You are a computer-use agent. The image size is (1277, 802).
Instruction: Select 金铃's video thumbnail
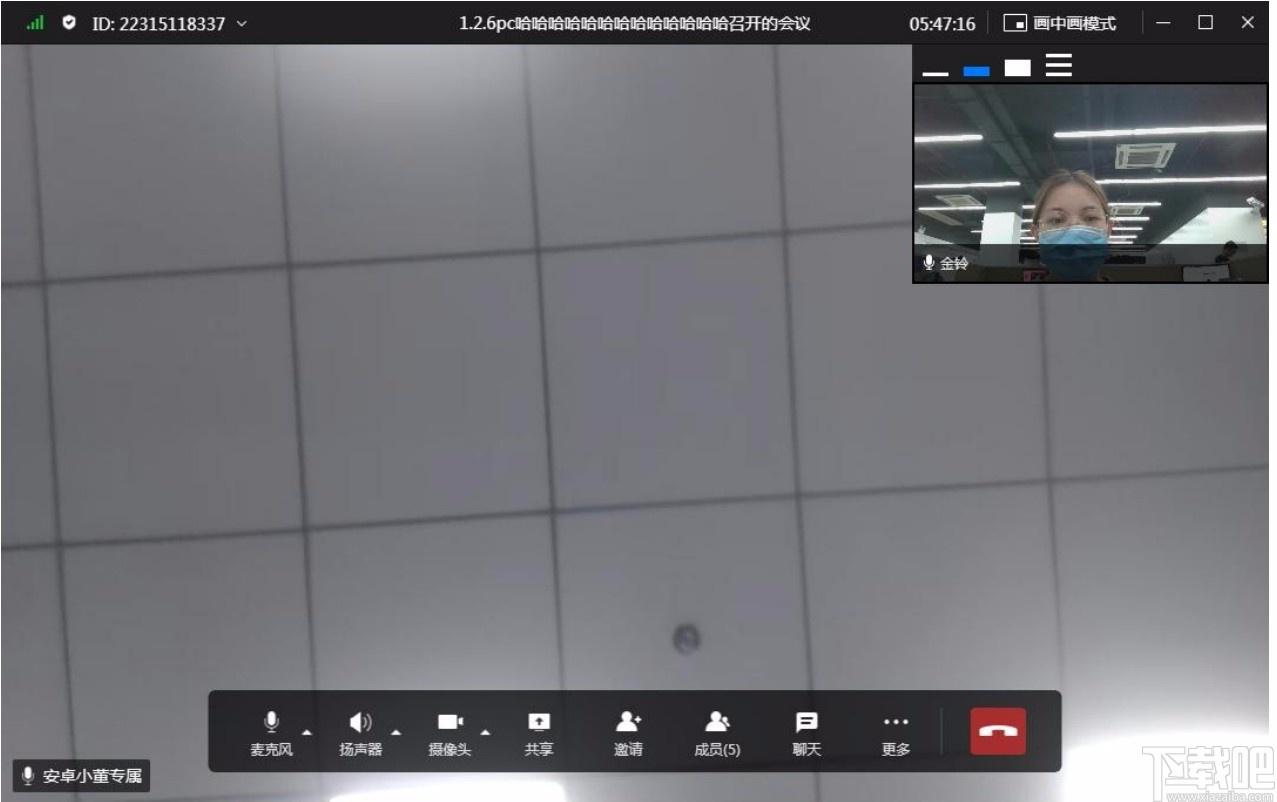(x=1090, y=183)
